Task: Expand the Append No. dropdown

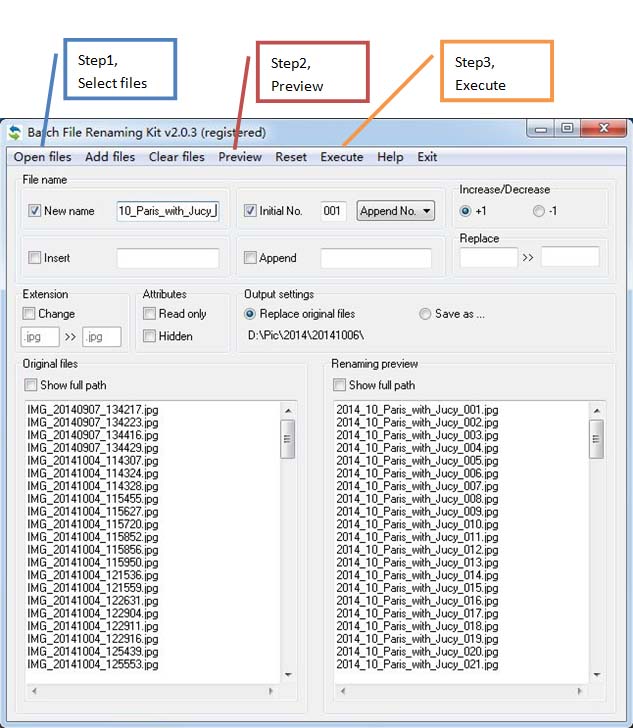Action: click(x=396, y=211)
